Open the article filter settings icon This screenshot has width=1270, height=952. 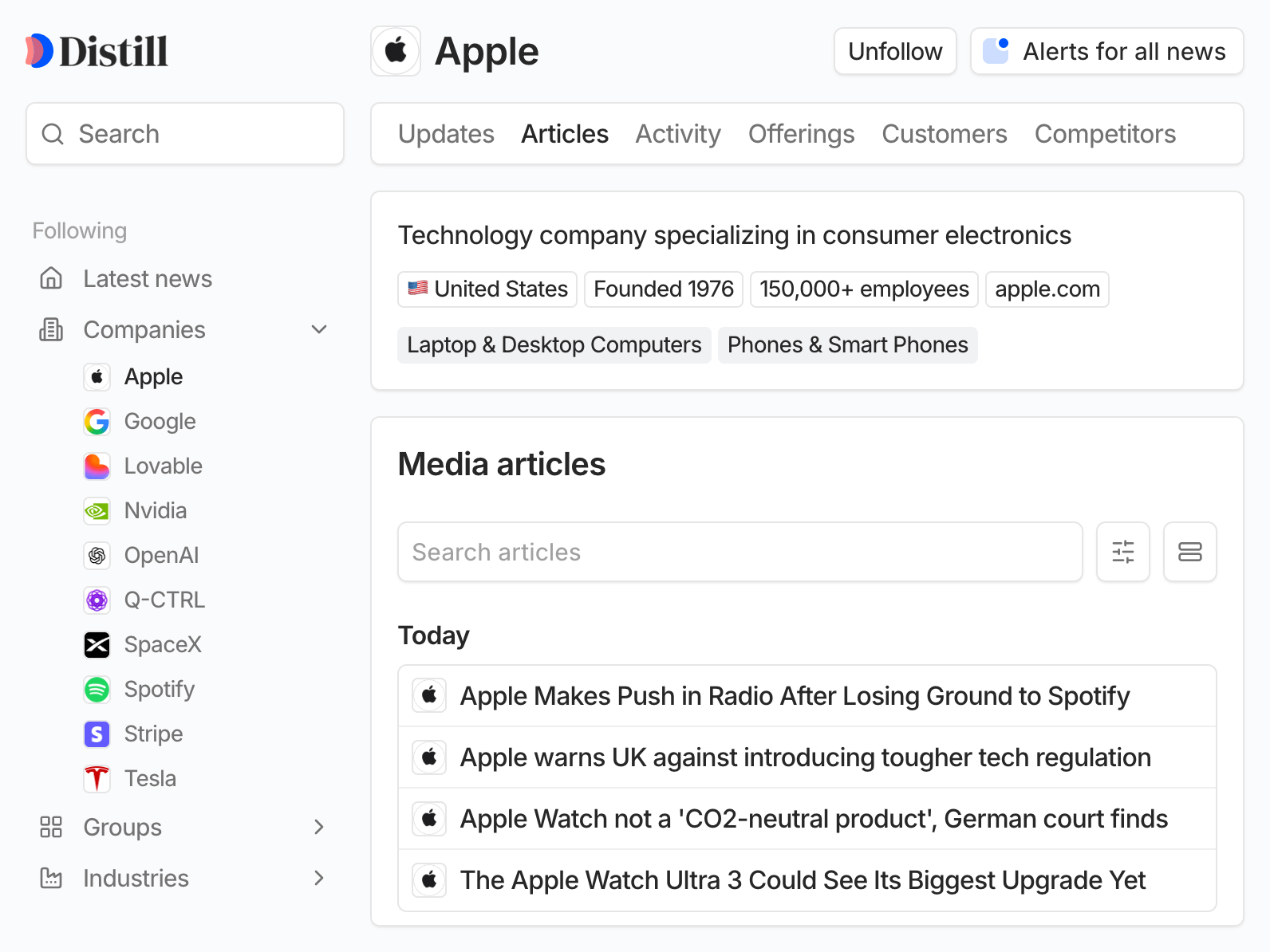pos(1122,552)
